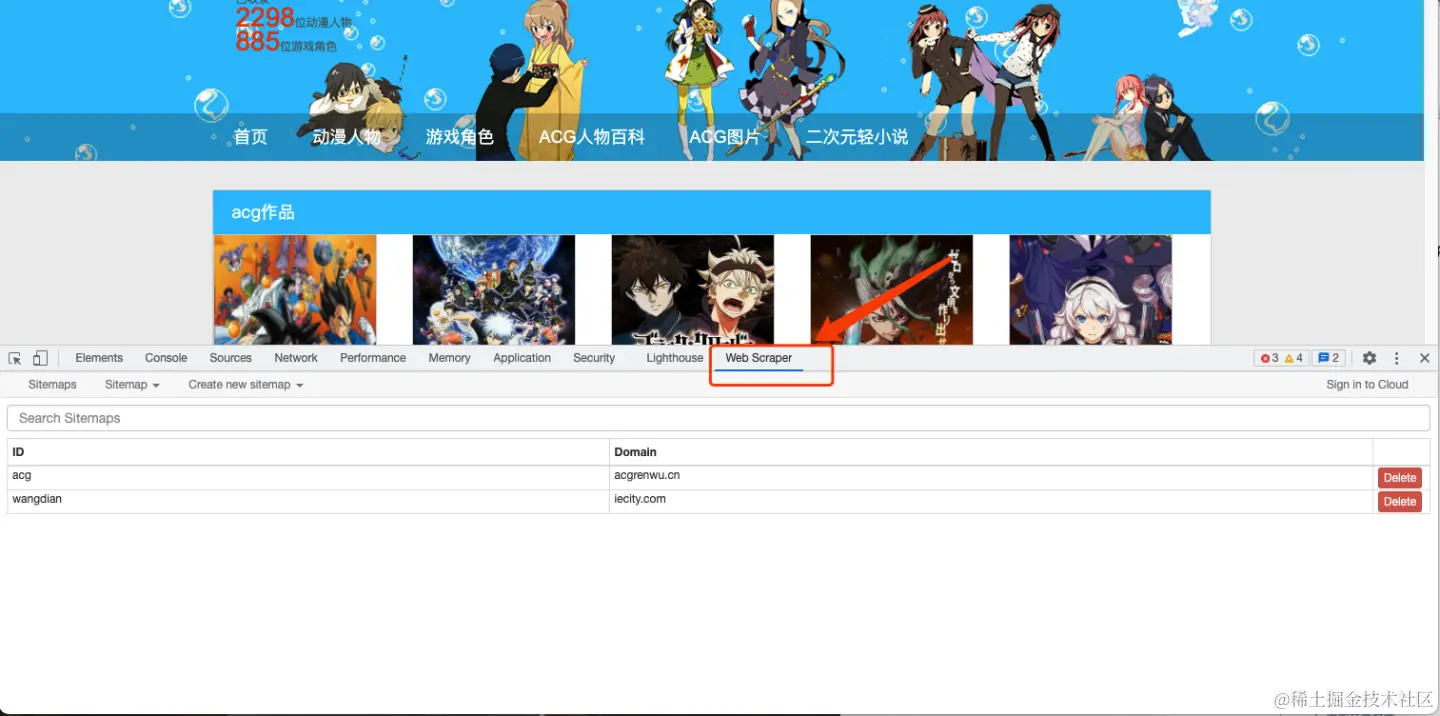Switch to the Console tab
The width and height of the screenshot is (1440, 716).
[x=166, y=358]
